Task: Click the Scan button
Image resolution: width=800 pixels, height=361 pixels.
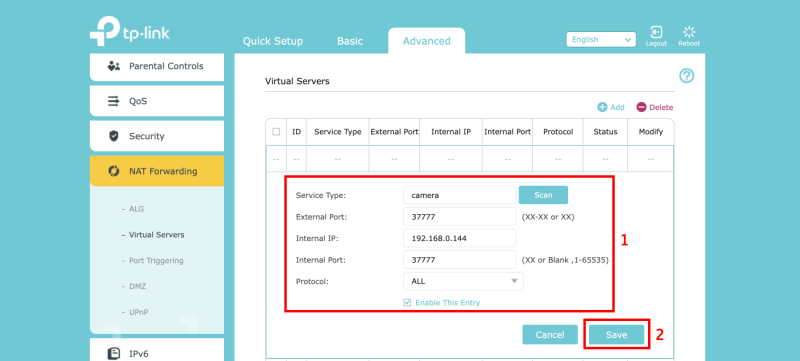Action: pyautogui.click(x=543, y=195)
